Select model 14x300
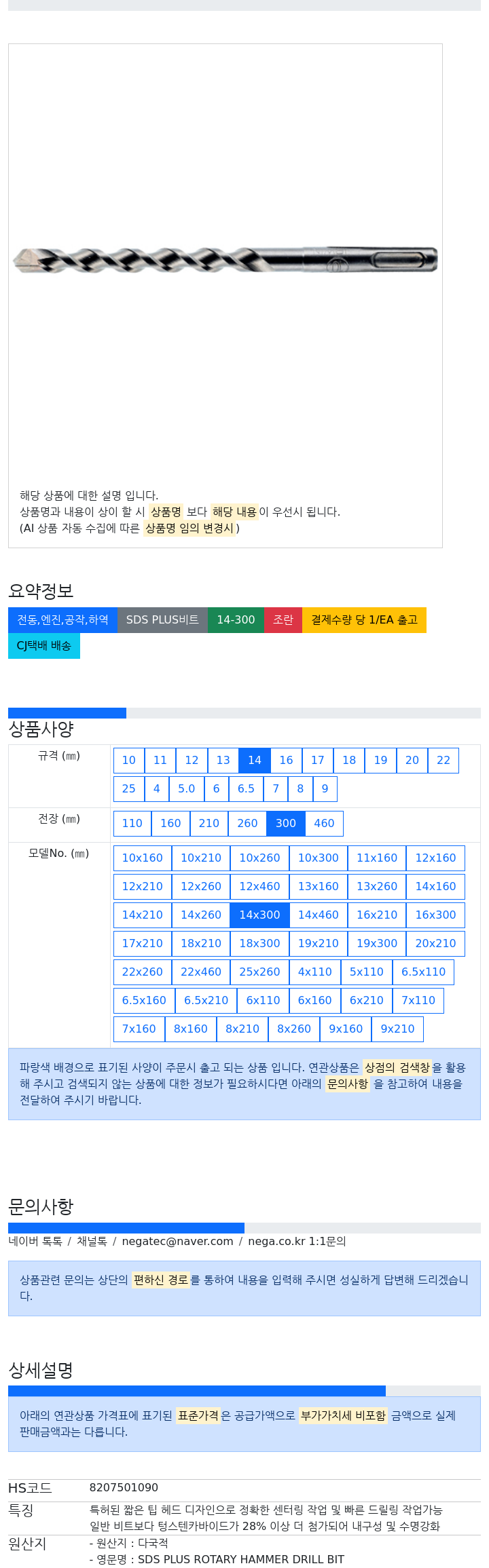The image size is (489, 1568). [x=259, y=915]
